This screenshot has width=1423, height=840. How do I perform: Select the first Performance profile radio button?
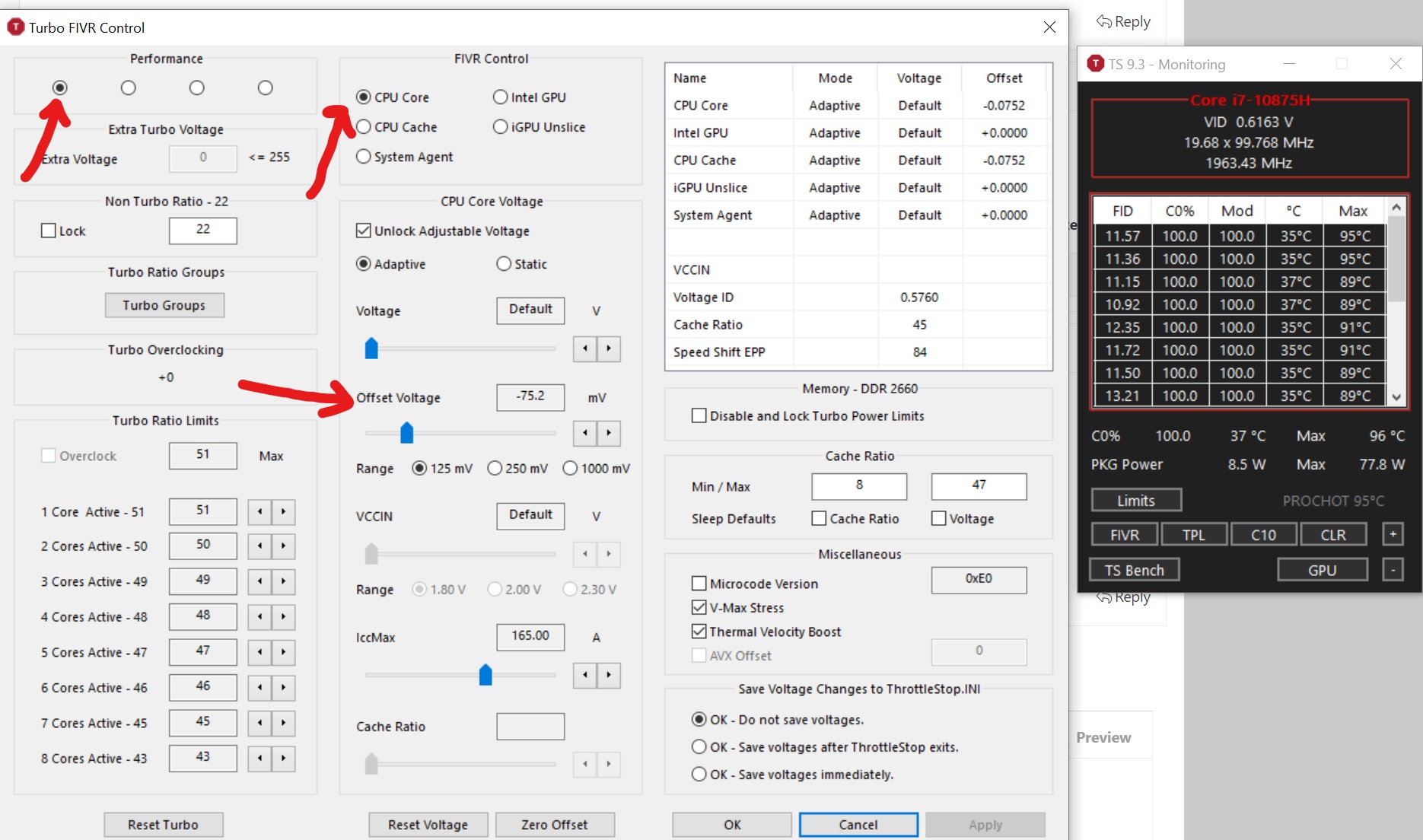(x=59, y=87)
